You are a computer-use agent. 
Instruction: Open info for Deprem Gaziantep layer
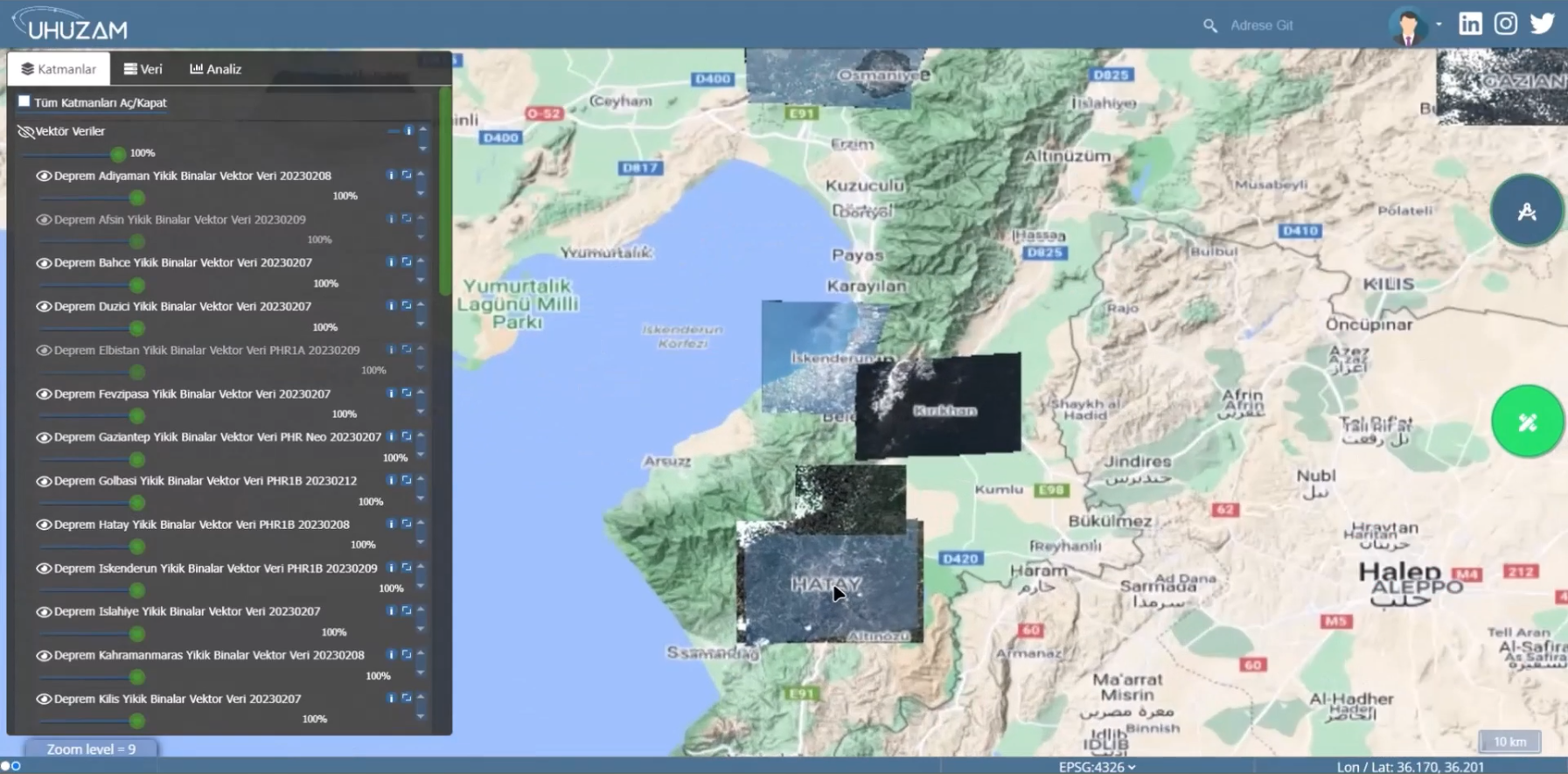(x=391, y=436)
